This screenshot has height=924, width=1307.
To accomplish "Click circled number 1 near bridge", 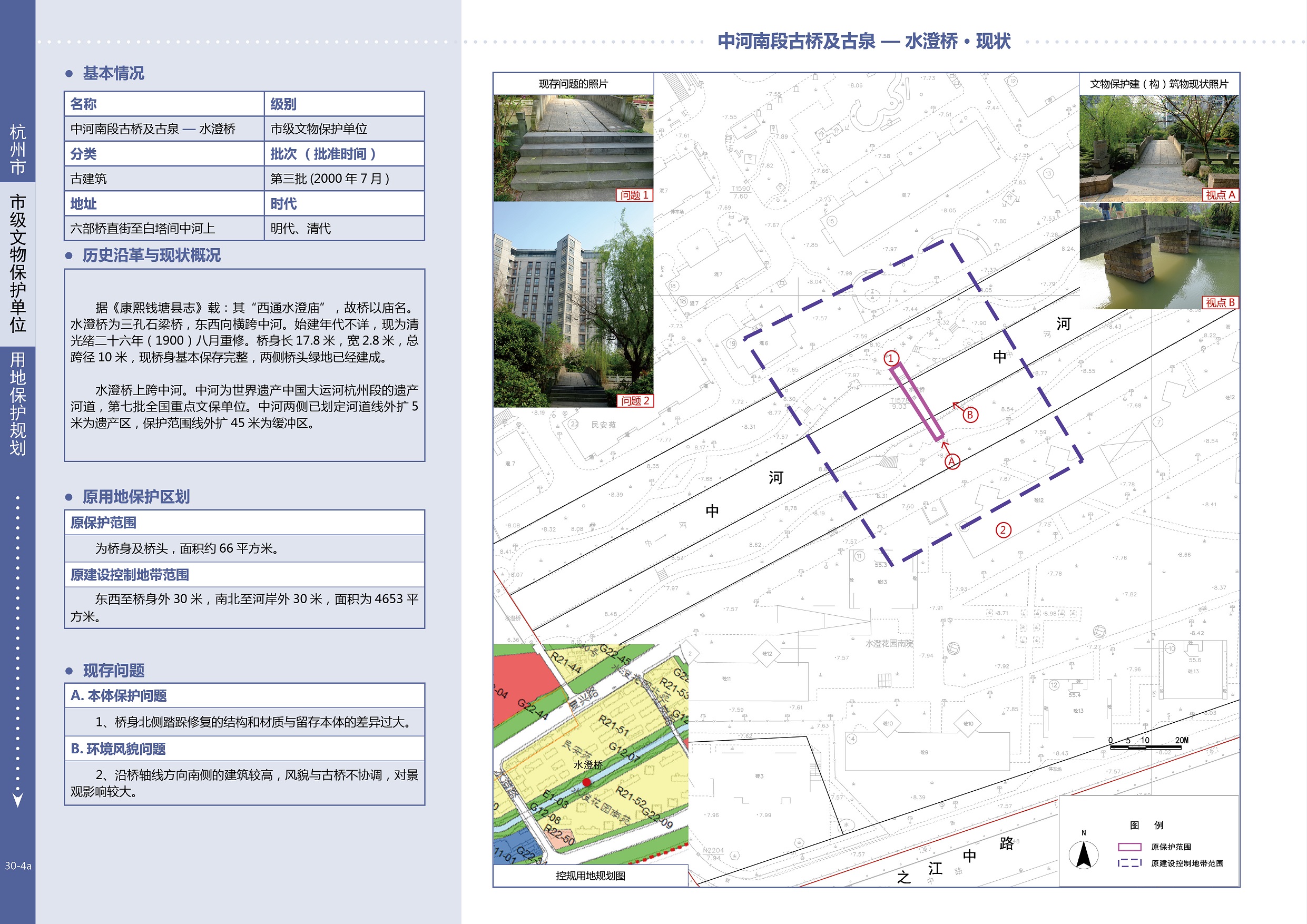I will coord(891,358).
